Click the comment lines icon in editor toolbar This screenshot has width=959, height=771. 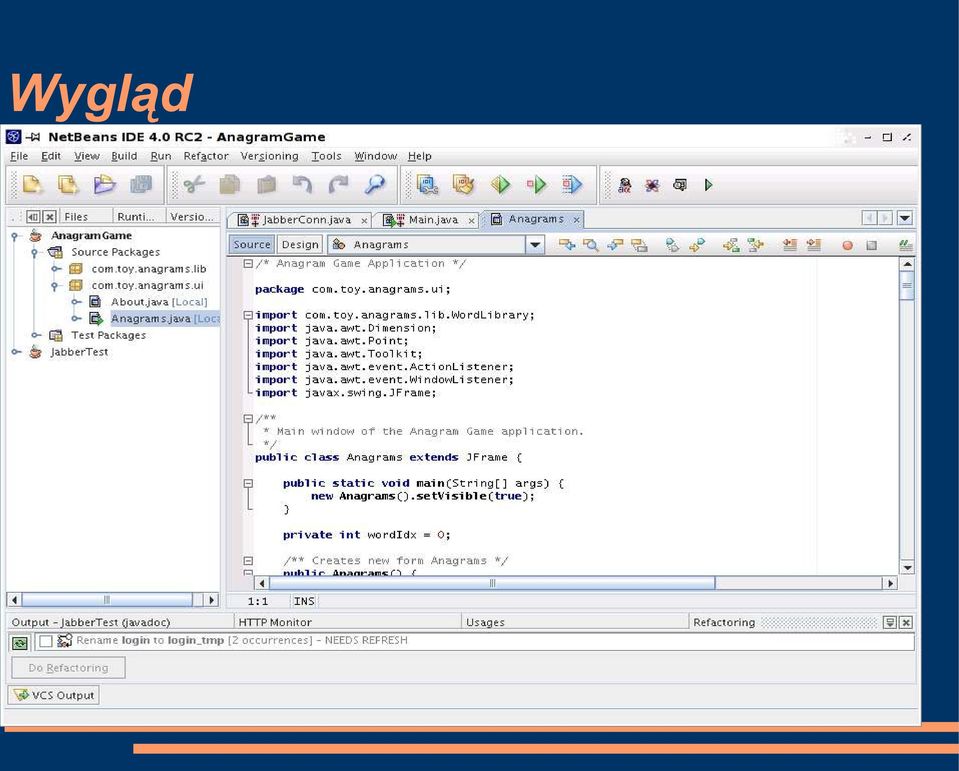click(x=906, y=245)
